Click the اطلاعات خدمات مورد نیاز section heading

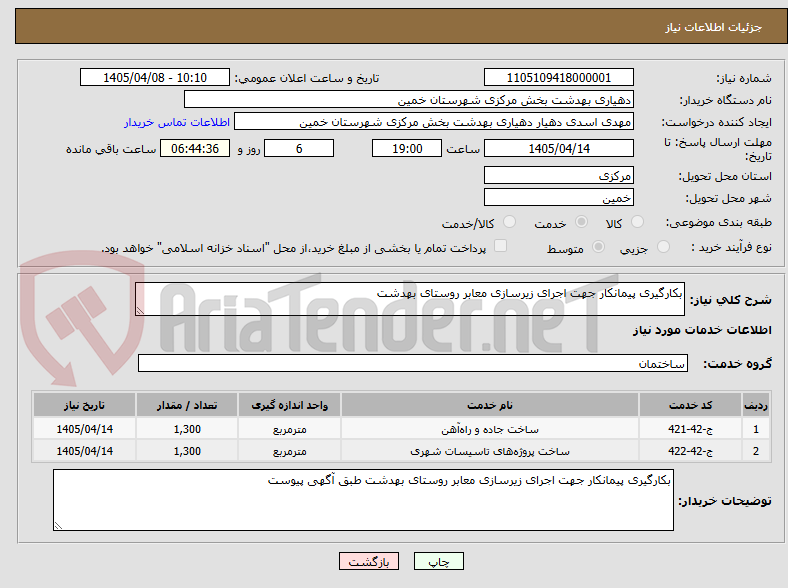point(702,330)
